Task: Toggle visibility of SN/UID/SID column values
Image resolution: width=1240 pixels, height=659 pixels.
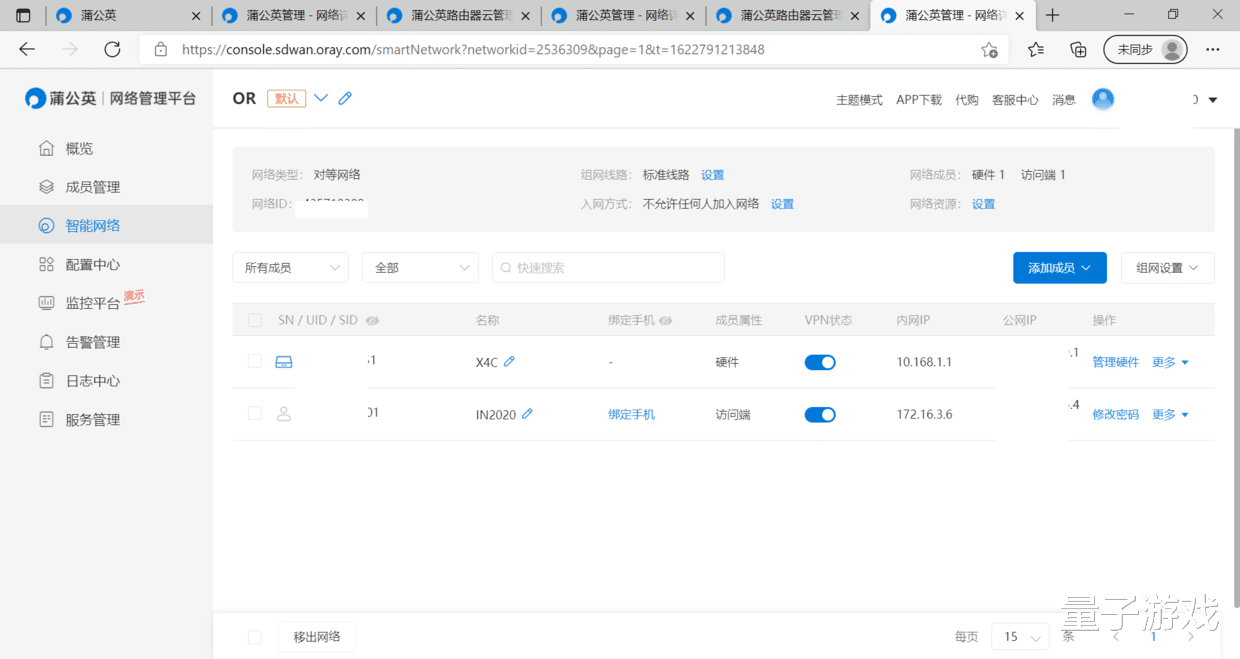Action: coord(371,320)
